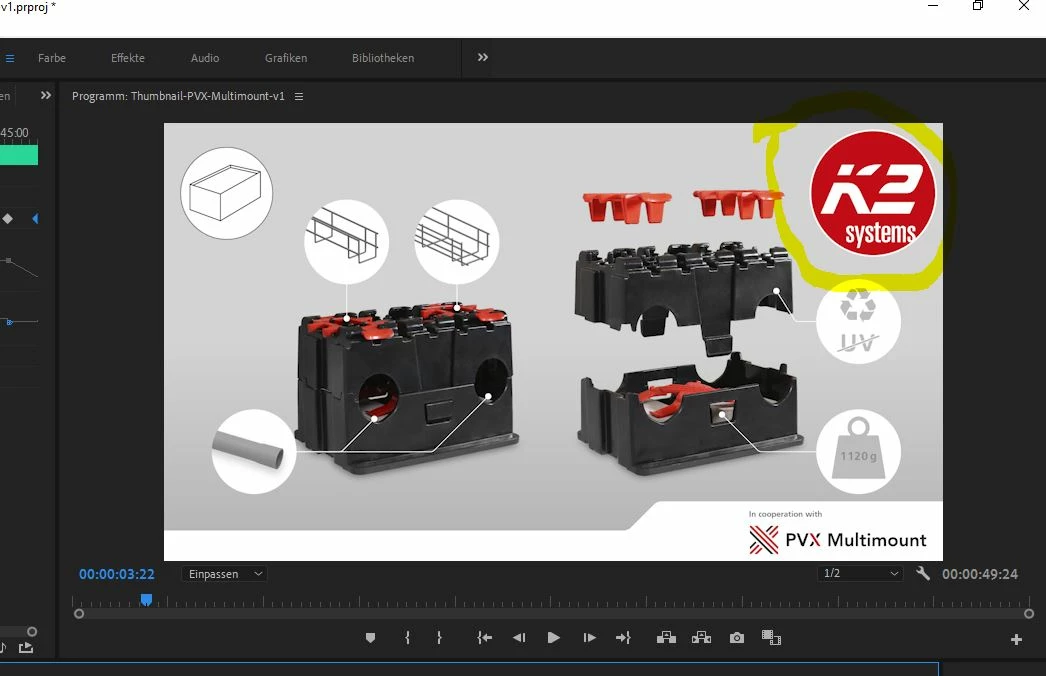1046x676 pixels.
Task: Click the Extract button
Action: click(x=701, y=638)
